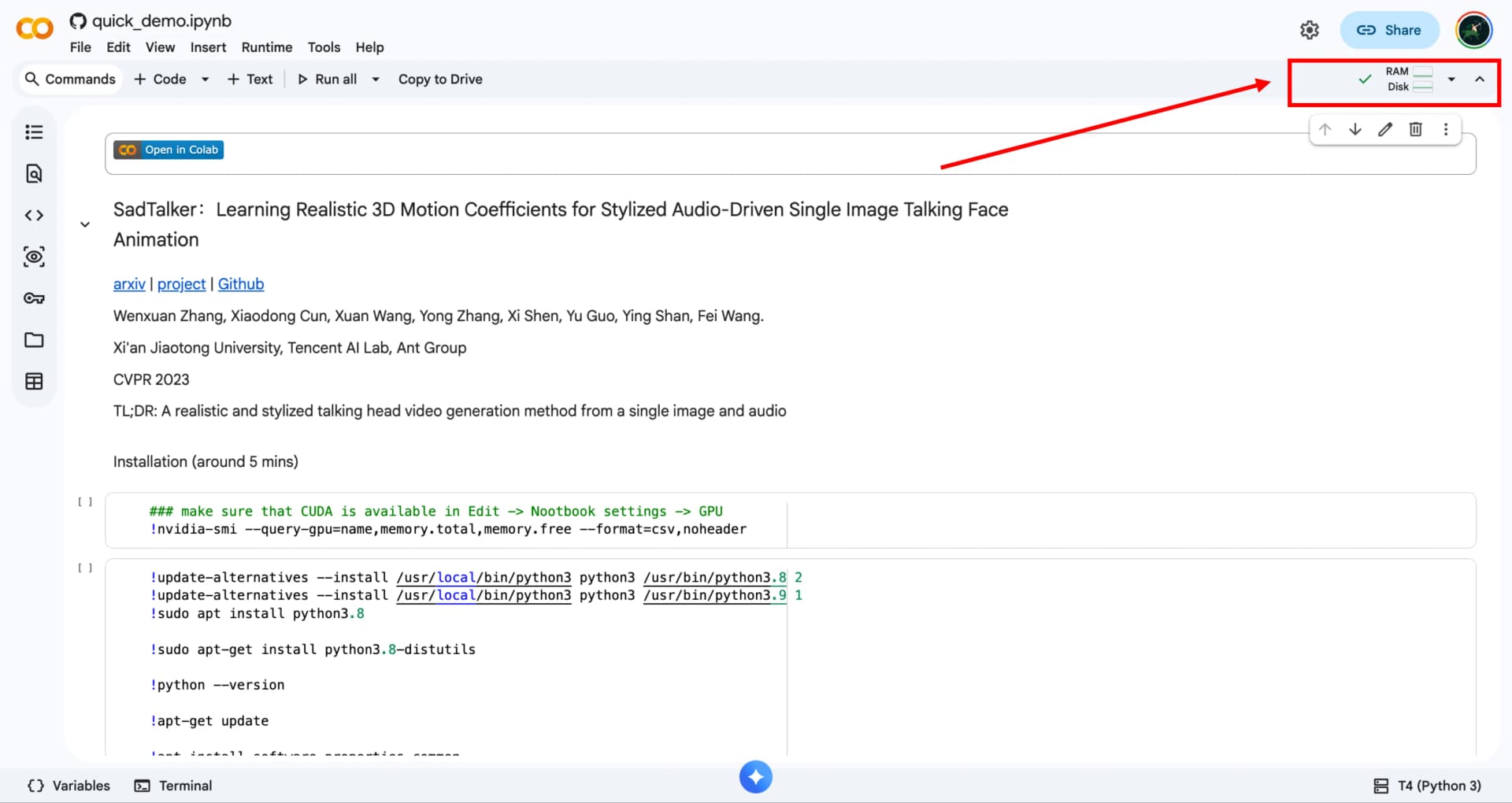Open the find and replace sidebar icon

click(34, 174)
